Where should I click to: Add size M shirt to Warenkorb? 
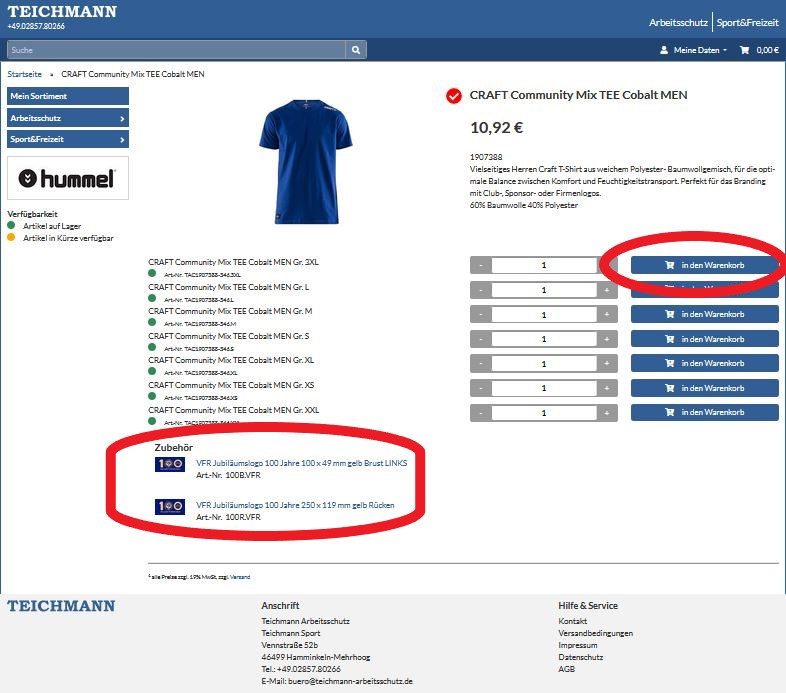coord(704,314)
